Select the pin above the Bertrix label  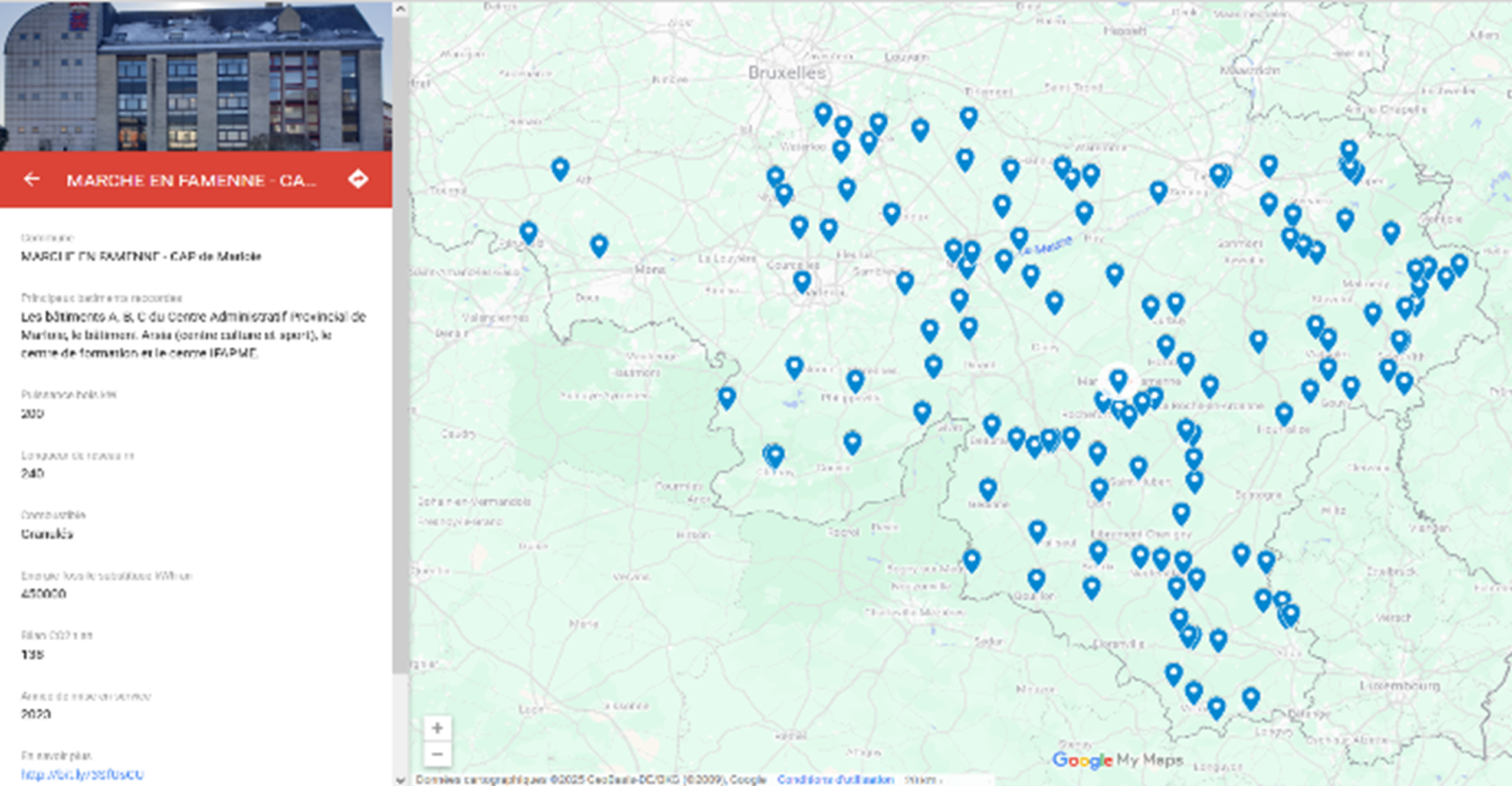1098,552
